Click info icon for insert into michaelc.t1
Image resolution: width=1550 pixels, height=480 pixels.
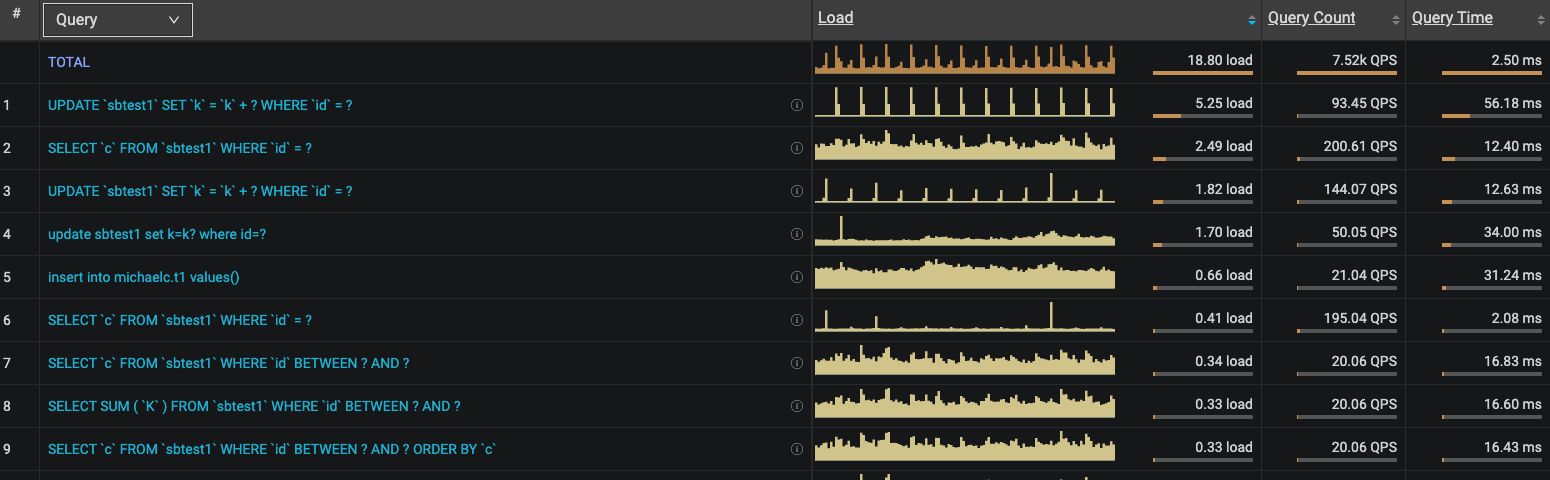coord(797,277)
